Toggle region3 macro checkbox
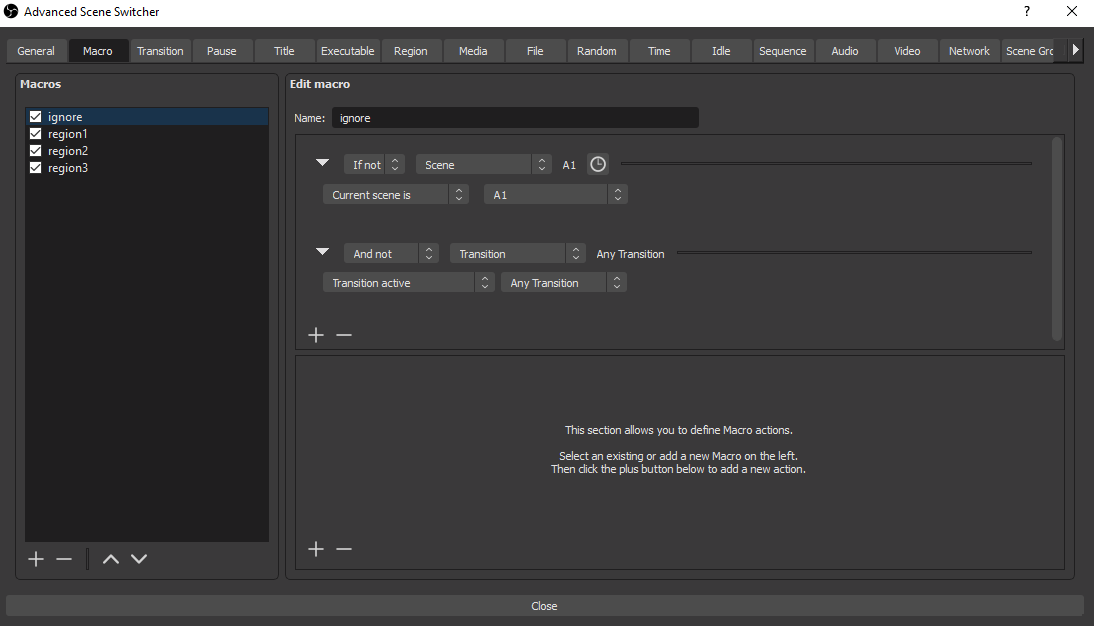Image resolution: width=1094 pixels, height=626 pixels. click(x=36, y=167)
